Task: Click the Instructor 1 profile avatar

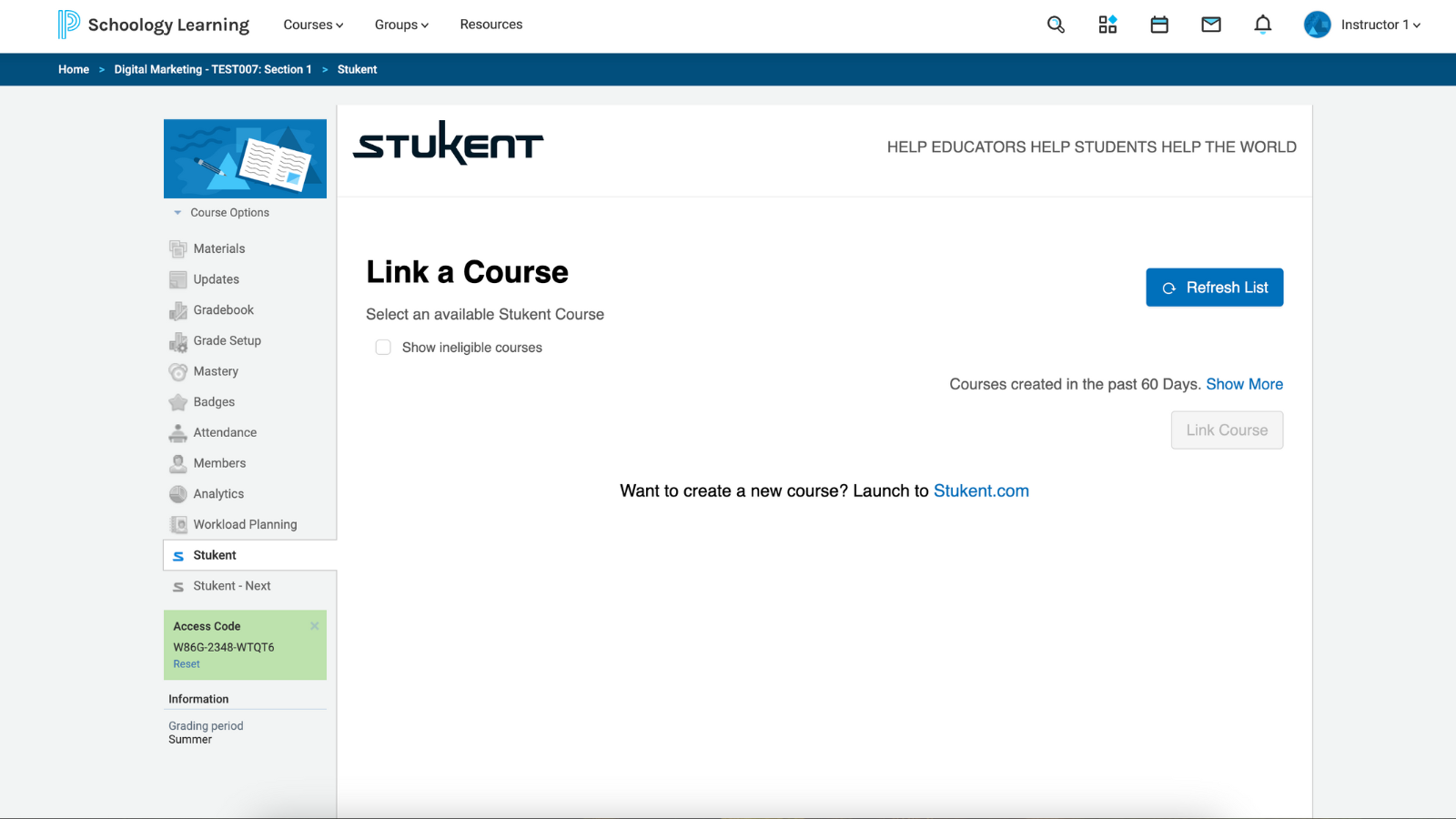Action: pos(1318,25)
